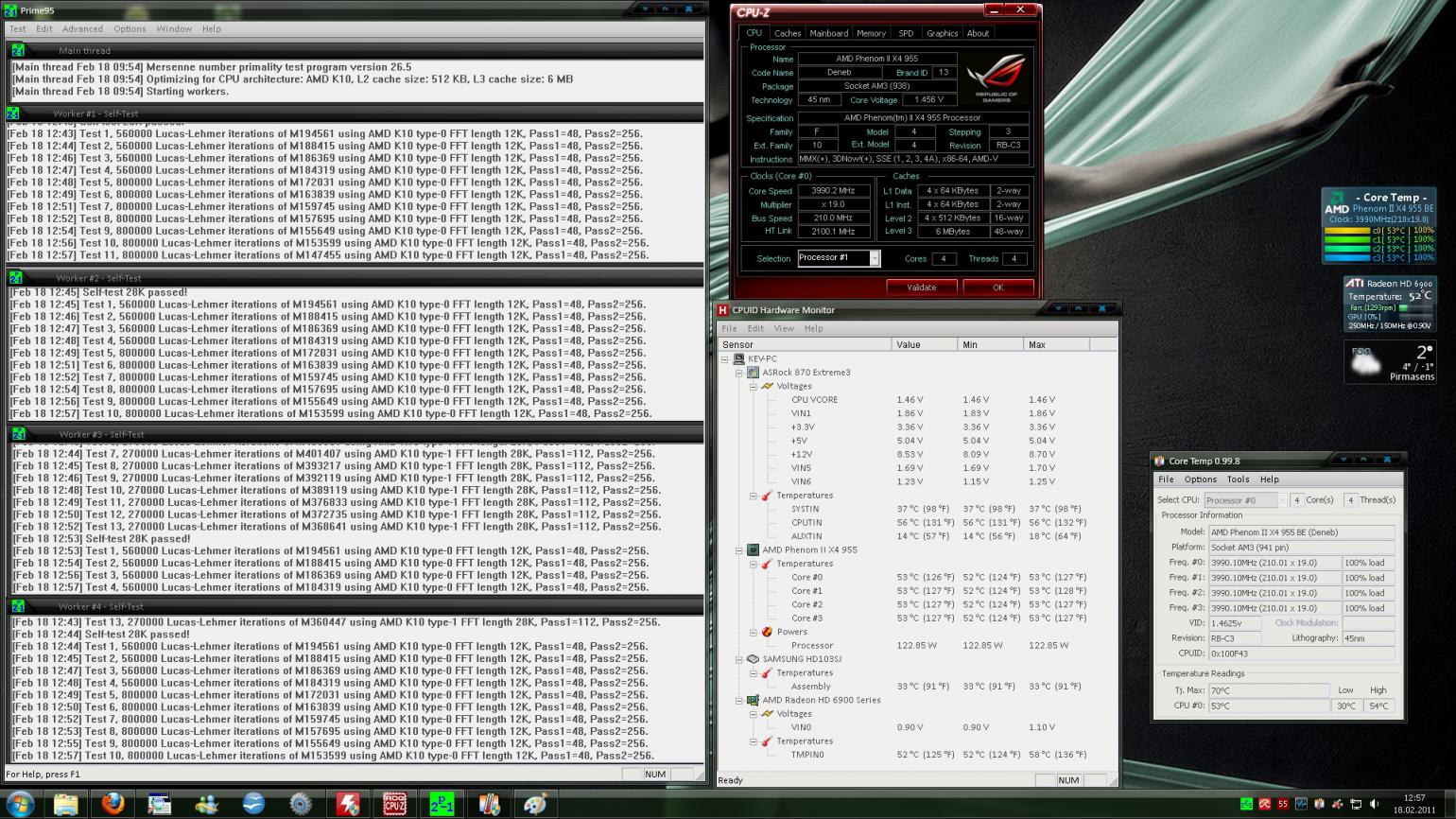Collapse the ASRock 870 Extreme3 node
Viewport: 1456px width, 819px height.
739,373
